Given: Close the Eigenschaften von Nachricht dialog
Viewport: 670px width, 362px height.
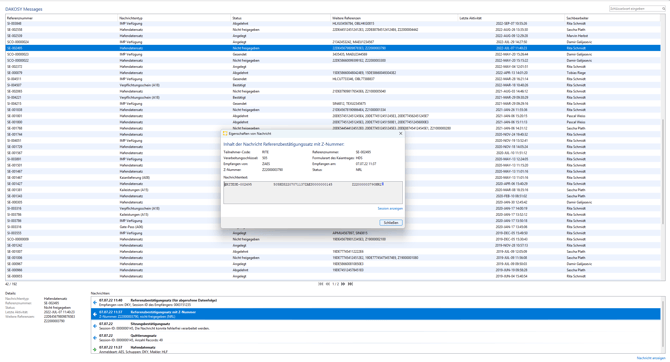Looking at the screenshot, I should pos(400,133).
